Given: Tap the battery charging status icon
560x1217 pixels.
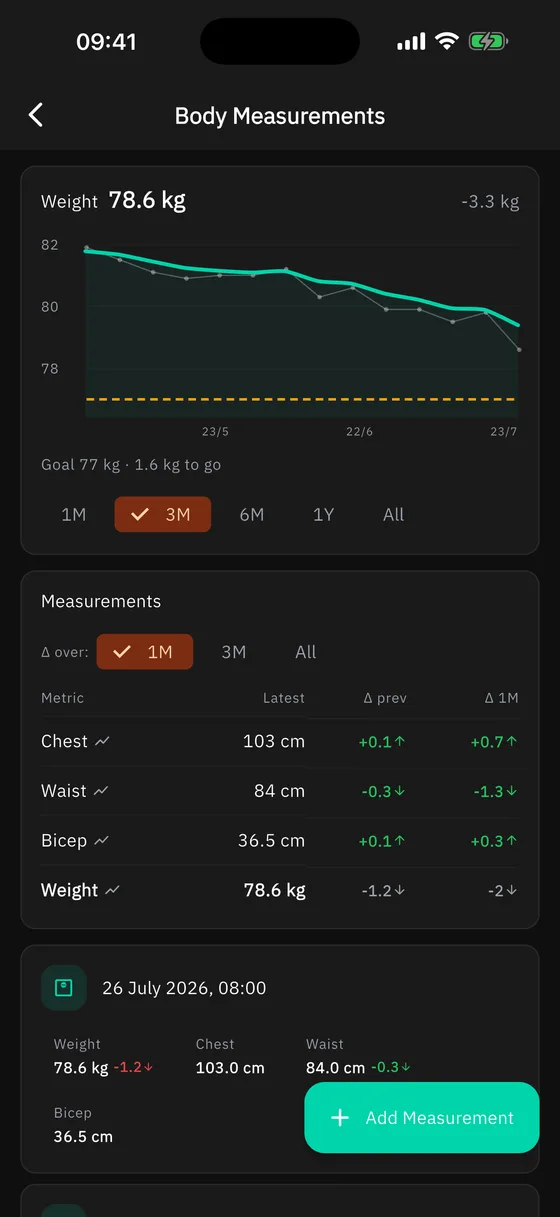Looking at the screenshot, I should tap(489, 42).
